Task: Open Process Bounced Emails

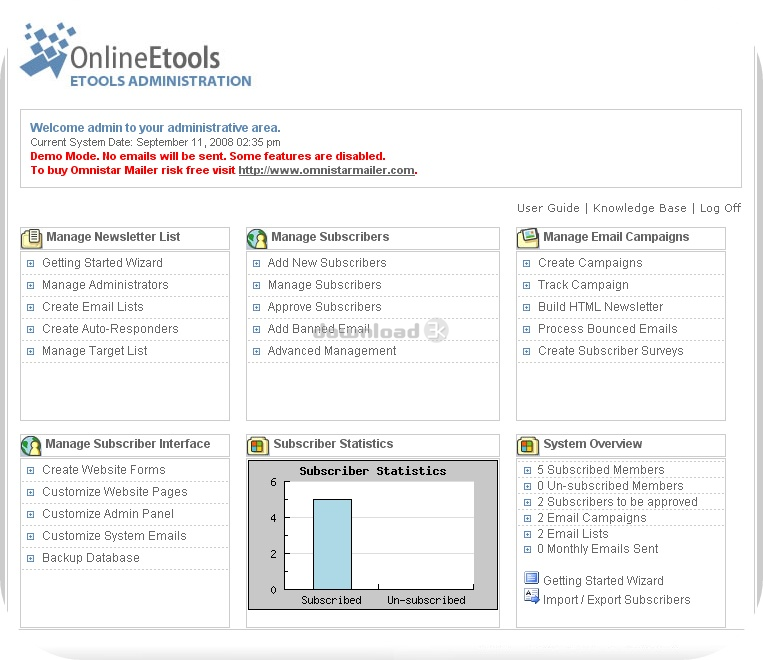Action: click(x=607, y=329)
